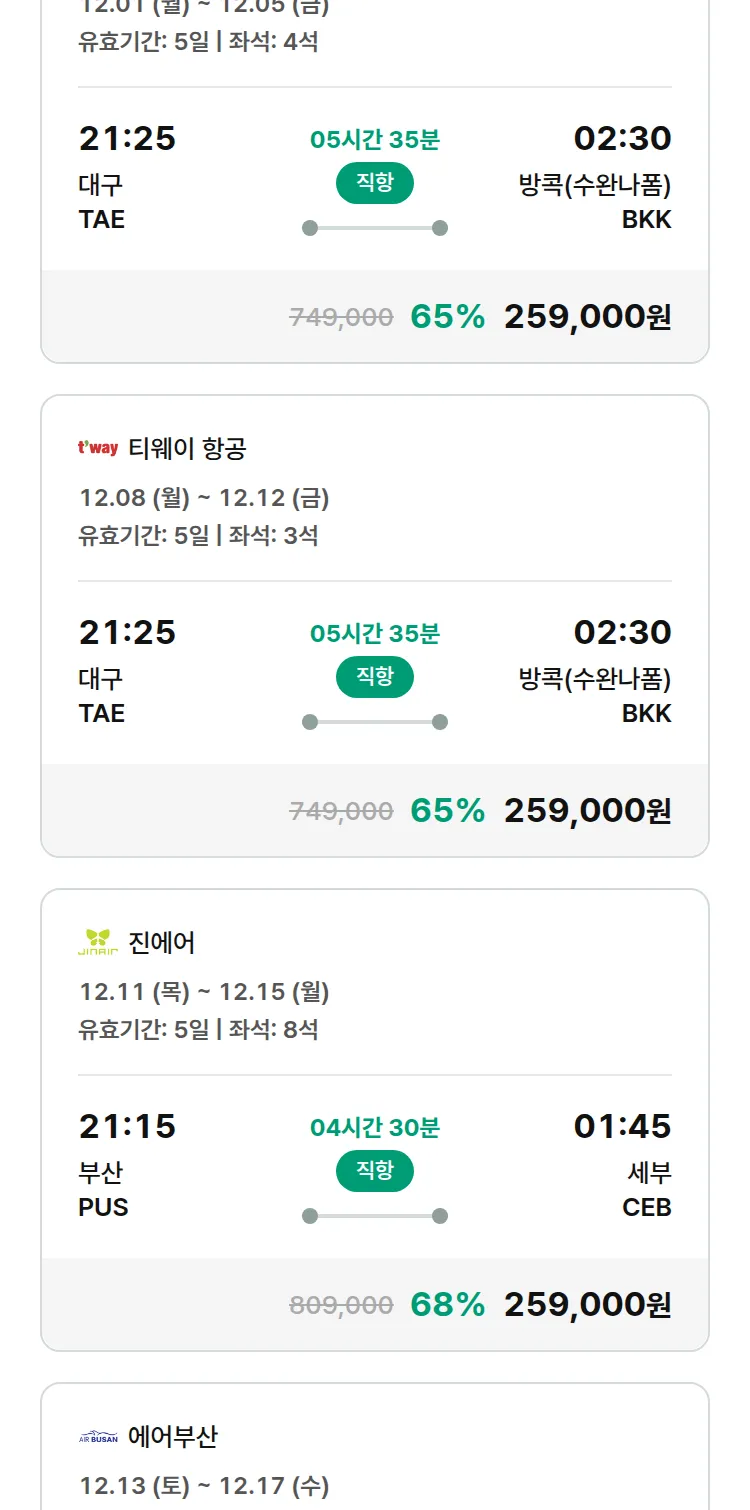Select the 12.11 (목) ~ 12.15 (월) date range
This screenshot has height=1510, width=750.
204,992
